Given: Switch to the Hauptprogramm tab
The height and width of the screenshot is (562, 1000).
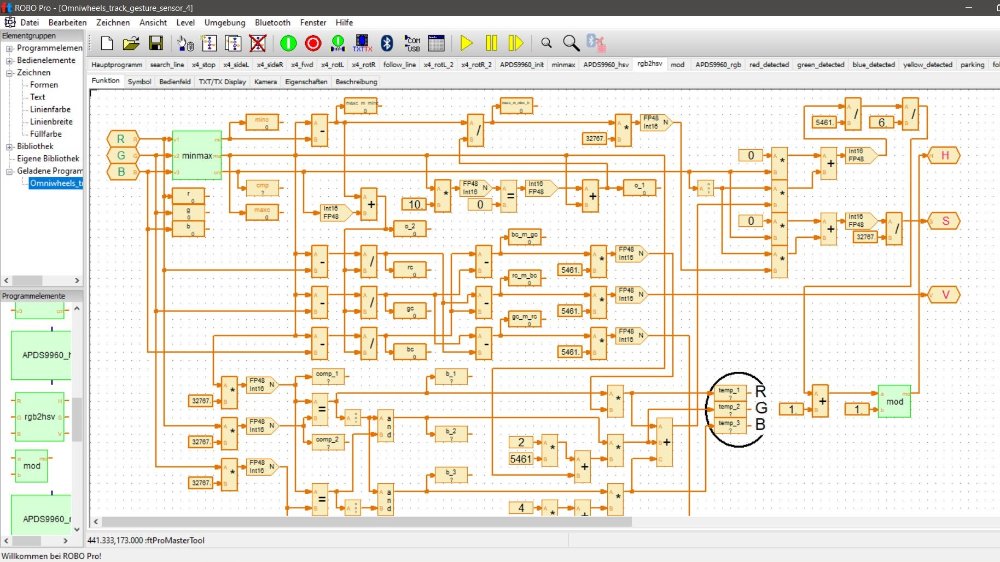Looking at the screenshot, I should 117,64.
